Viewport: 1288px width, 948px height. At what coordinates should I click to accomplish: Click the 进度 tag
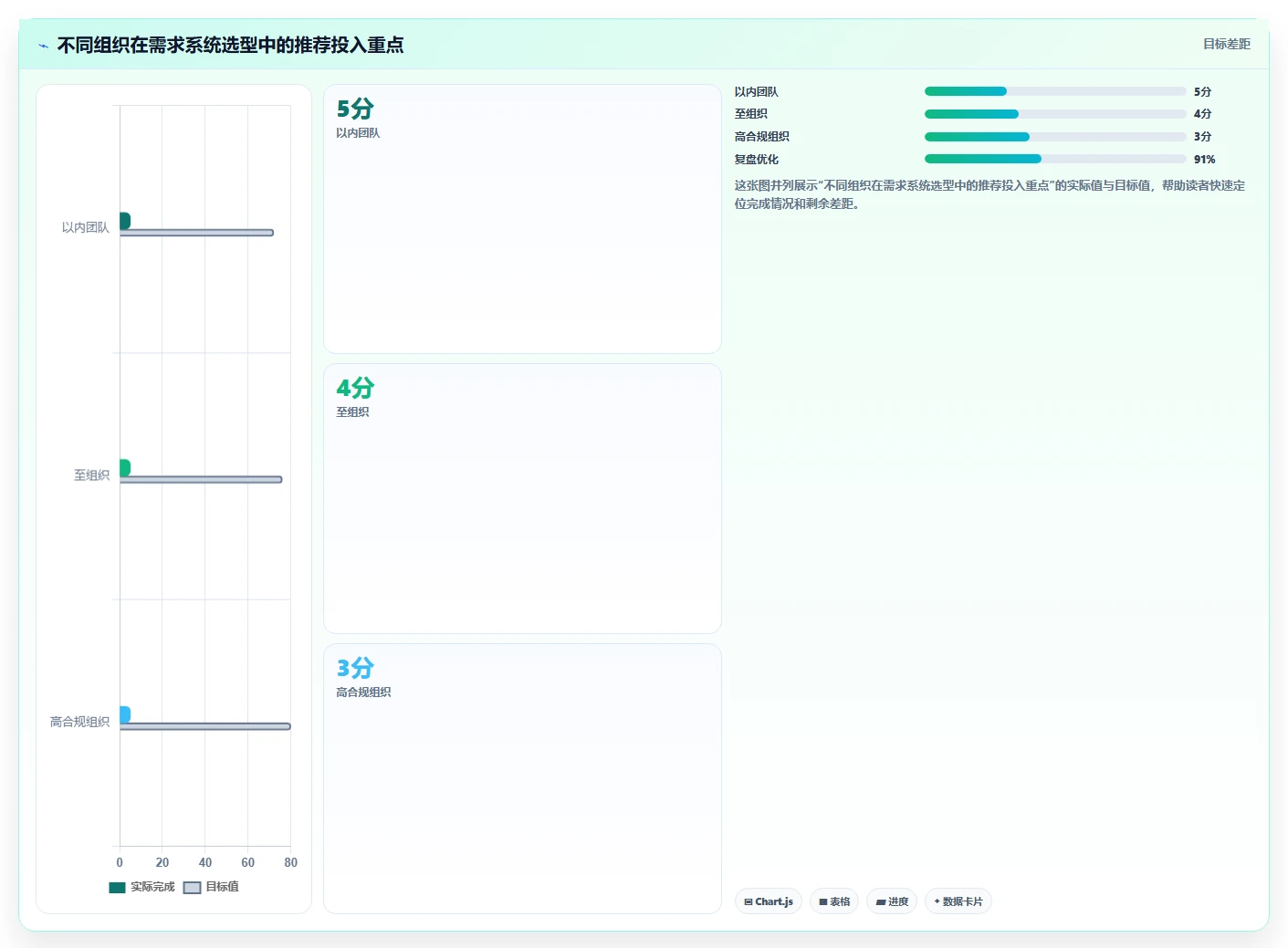pyautogui.click(x=892, y=901)
